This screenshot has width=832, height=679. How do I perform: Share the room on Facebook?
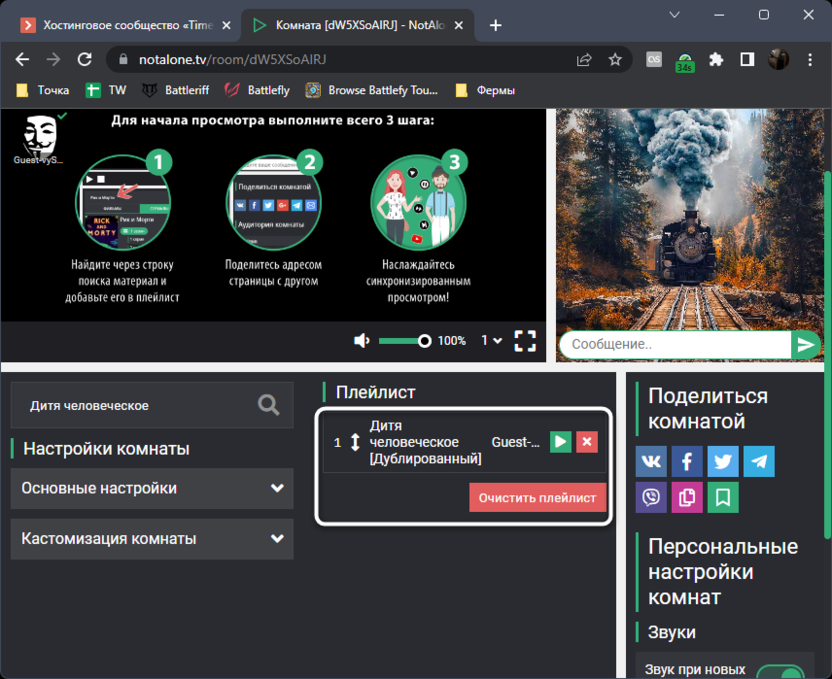point(687,461)
